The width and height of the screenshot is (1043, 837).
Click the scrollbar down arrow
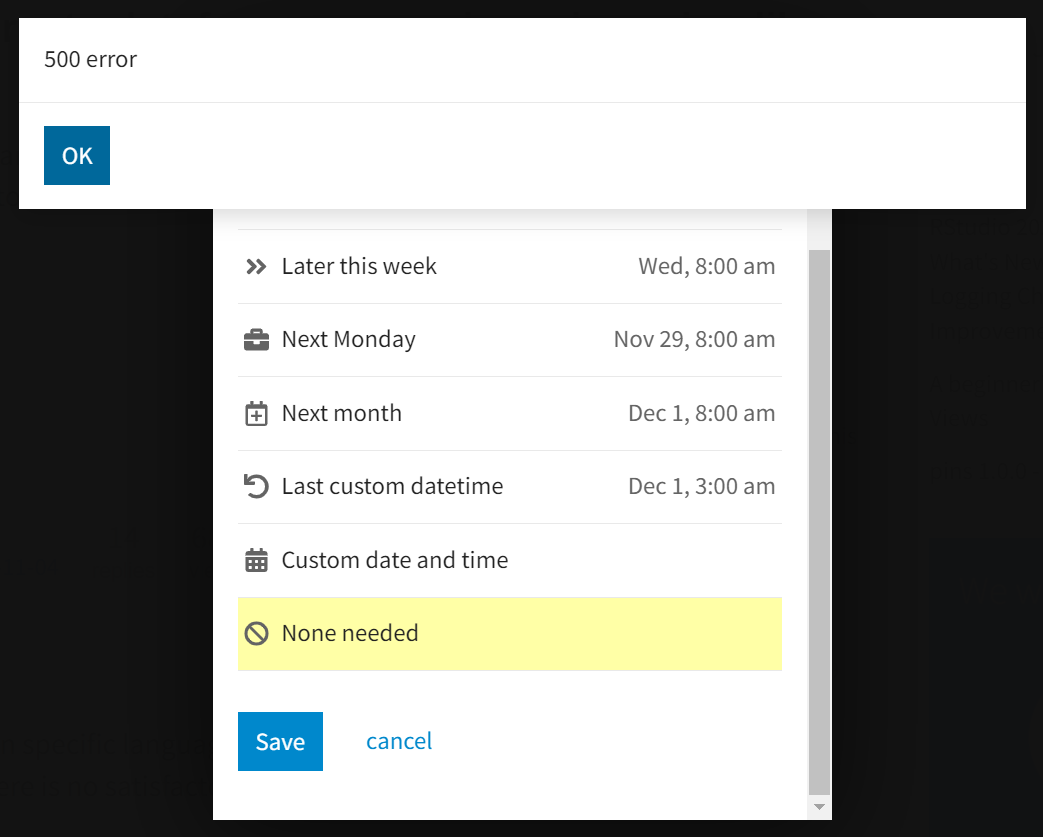[x=819, y=806]
